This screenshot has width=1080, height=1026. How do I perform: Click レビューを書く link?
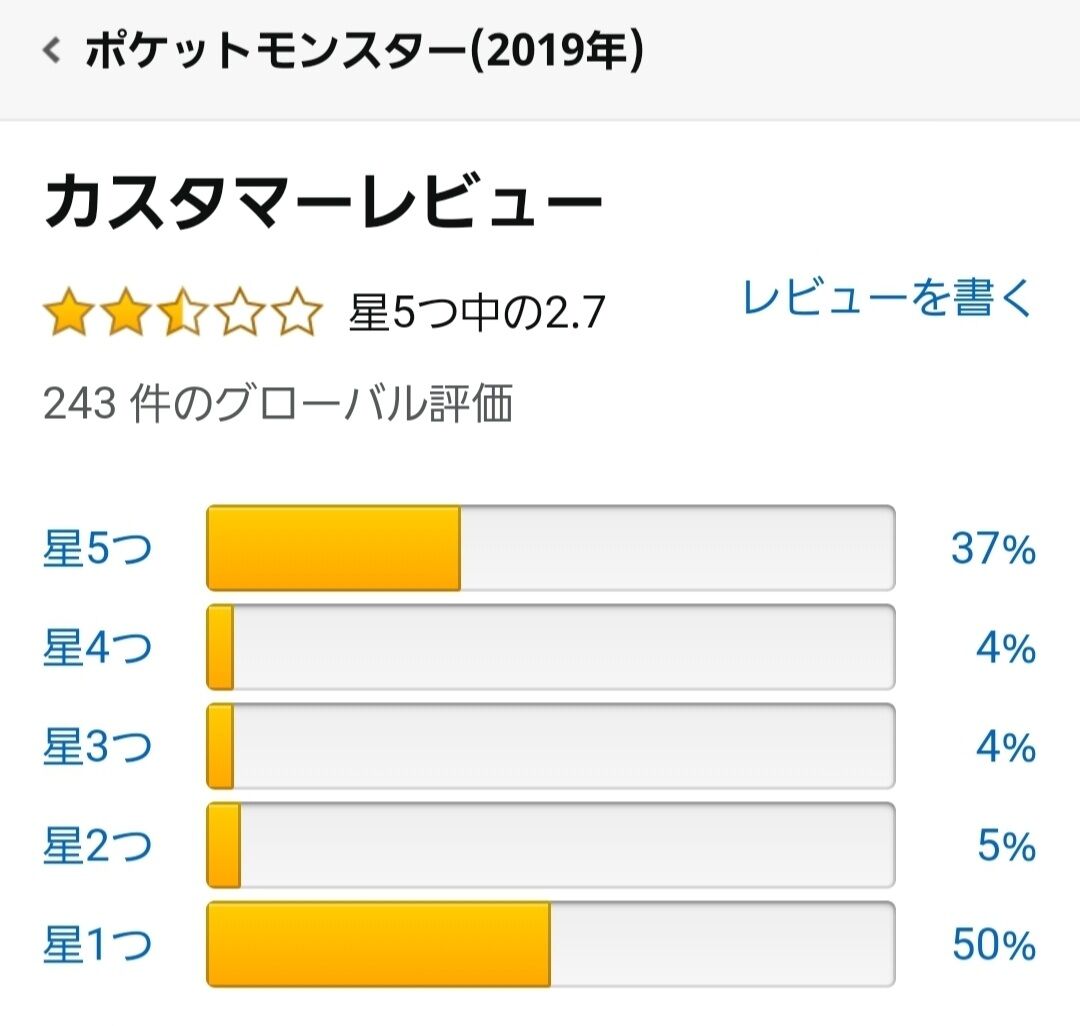(888, 299)
